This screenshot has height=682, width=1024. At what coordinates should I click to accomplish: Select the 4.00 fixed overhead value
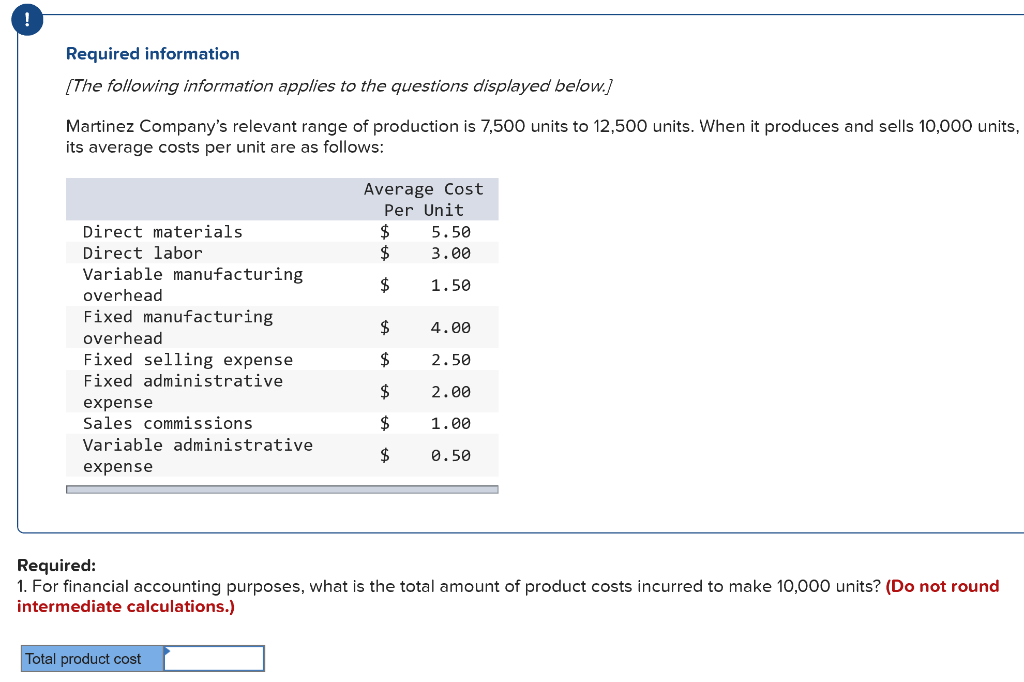tap(451, 327)
